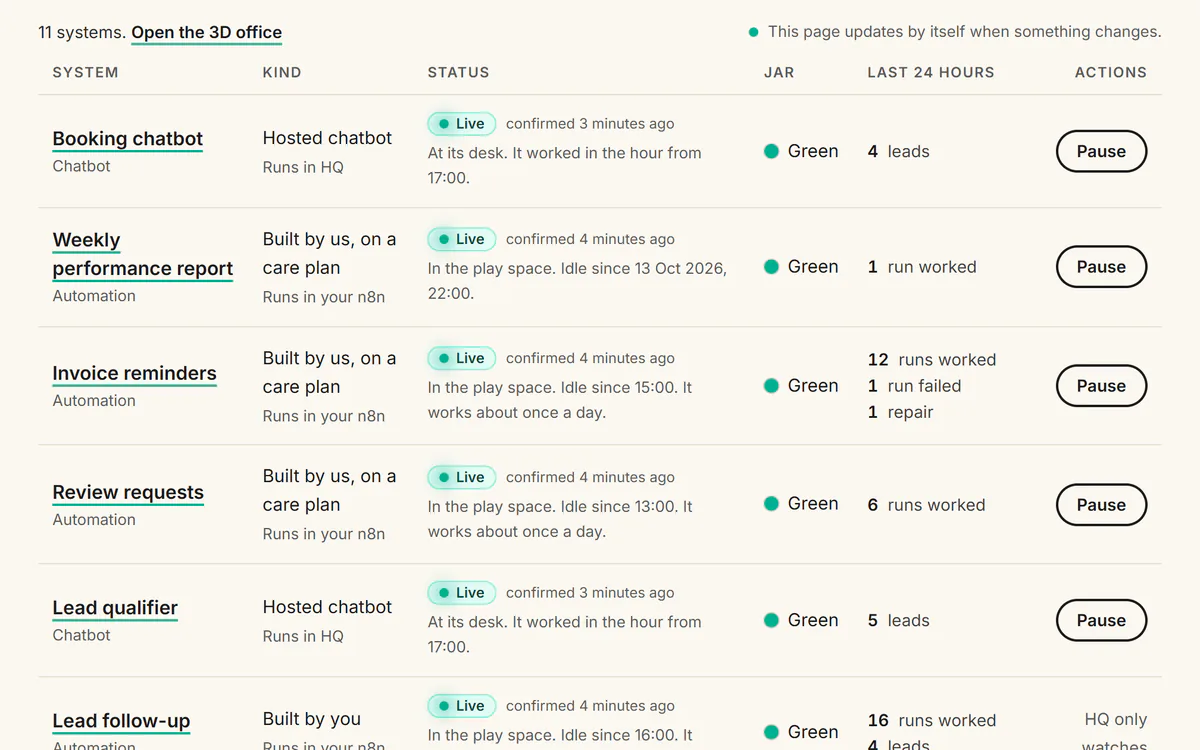1200x750 pixels.
Task: Click 'HQ only' in Lead follow-up row
Action: pyautogui.click(x=1116, y=719)
